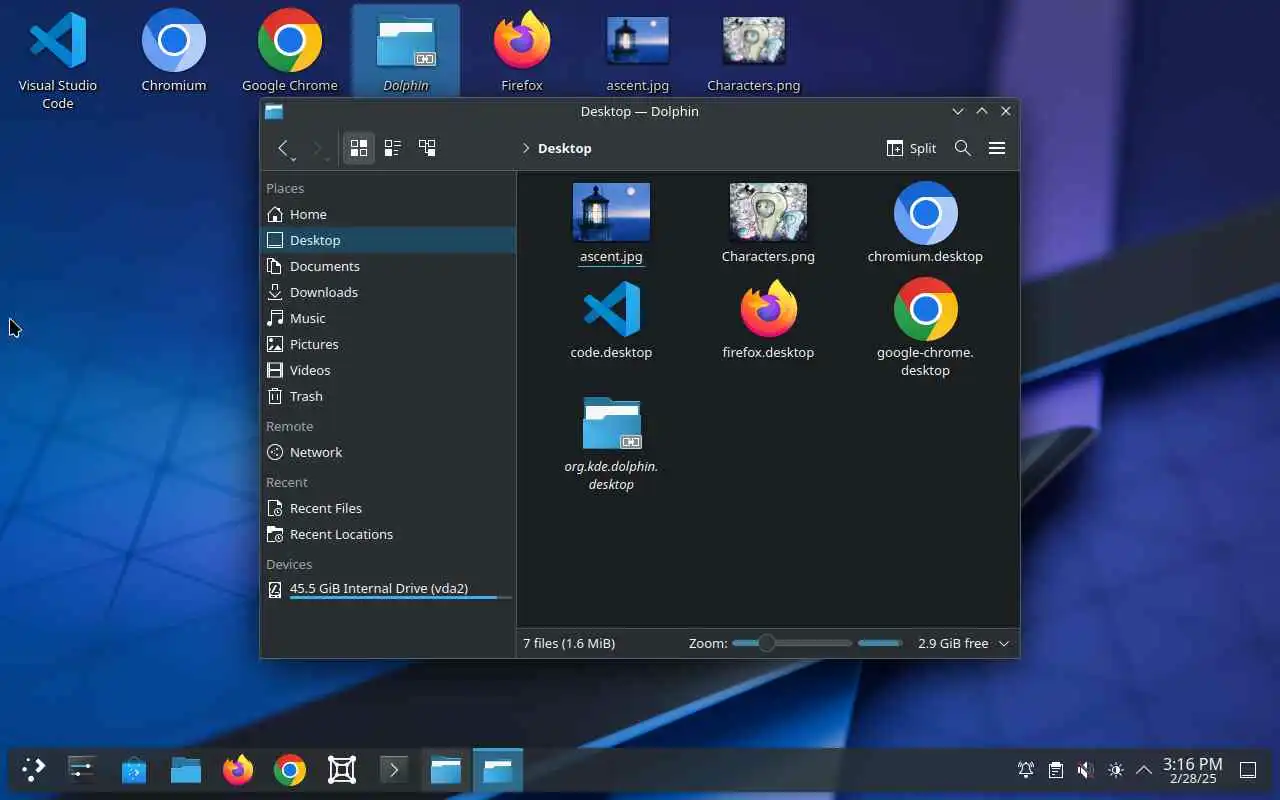Click the free space capacity bar
This screenshot has width=1280, height=800.
(x=880, y=643)
